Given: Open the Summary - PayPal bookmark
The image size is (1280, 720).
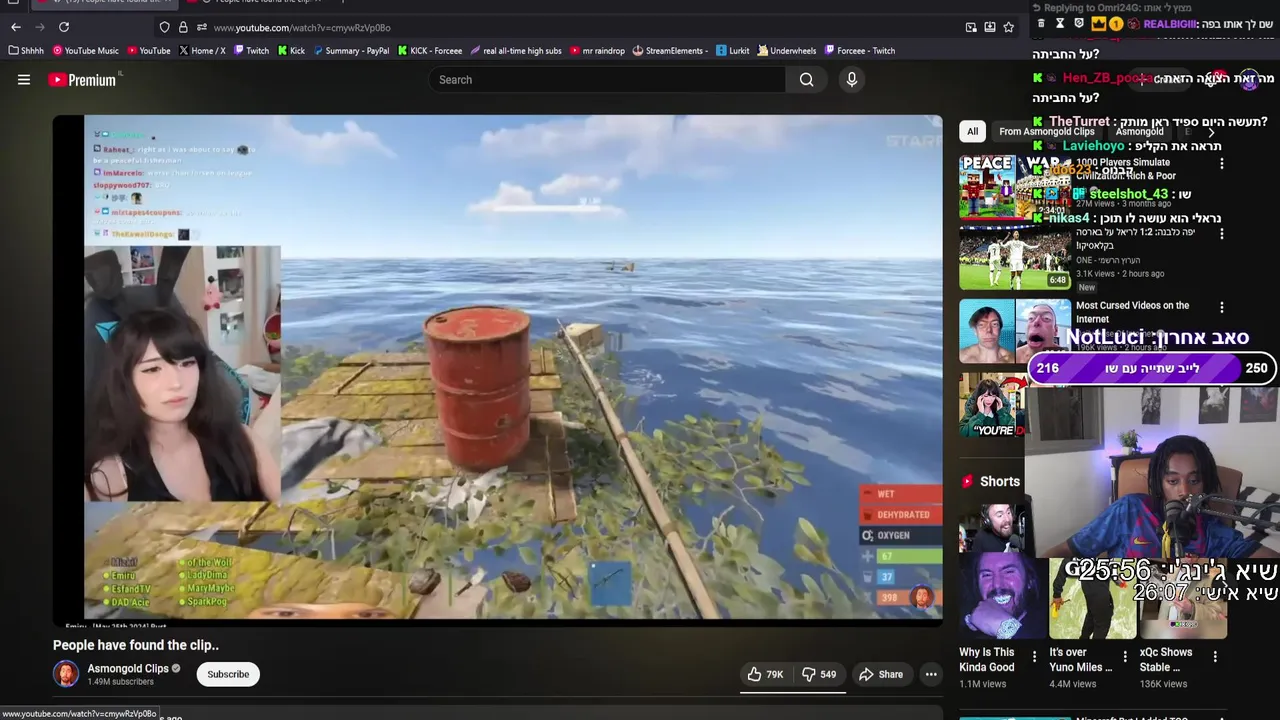Looking at the screenshot, I should pos(351,50).
